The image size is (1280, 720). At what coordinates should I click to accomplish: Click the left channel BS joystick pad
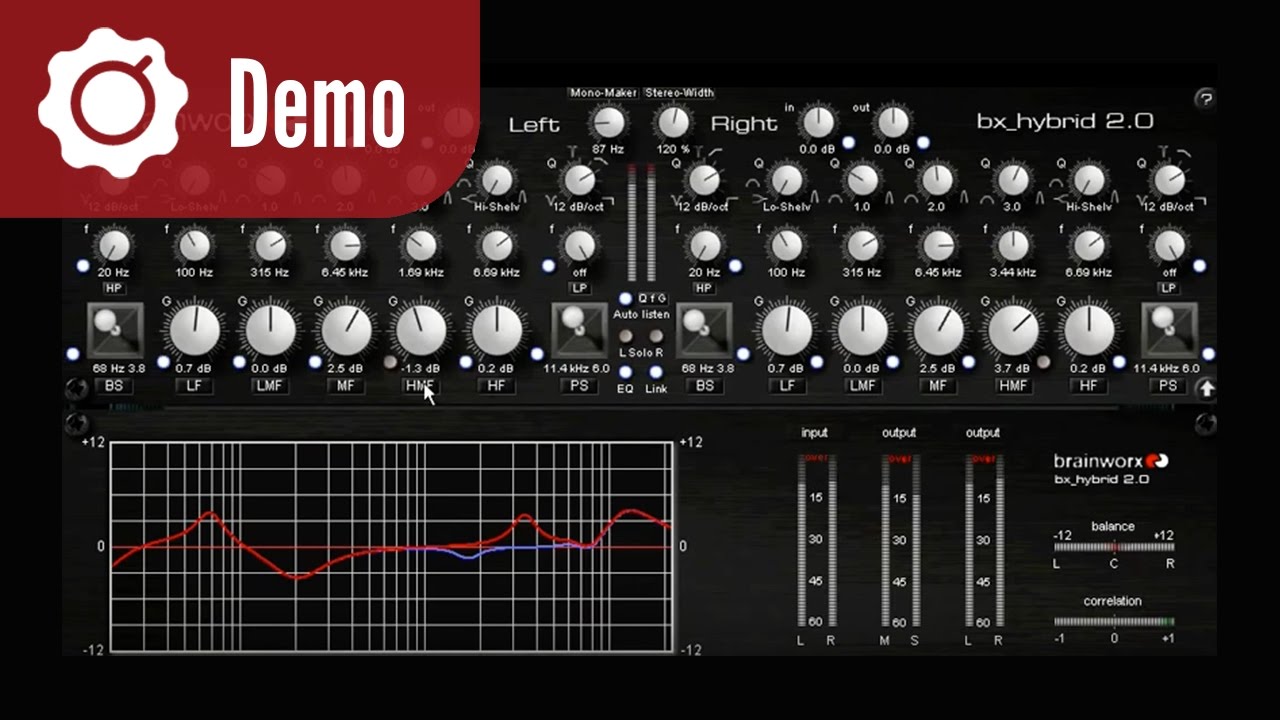(x=115, y=331)
